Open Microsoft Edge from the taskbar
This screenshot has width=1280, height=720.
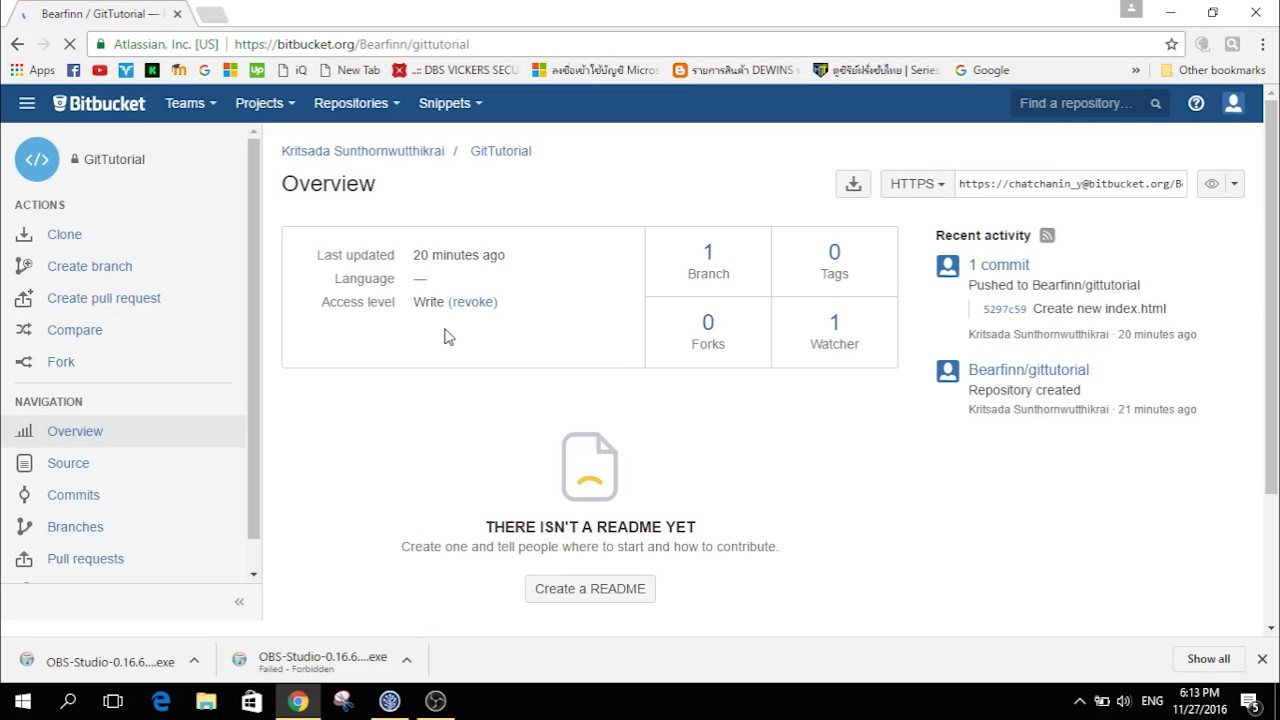160,701
